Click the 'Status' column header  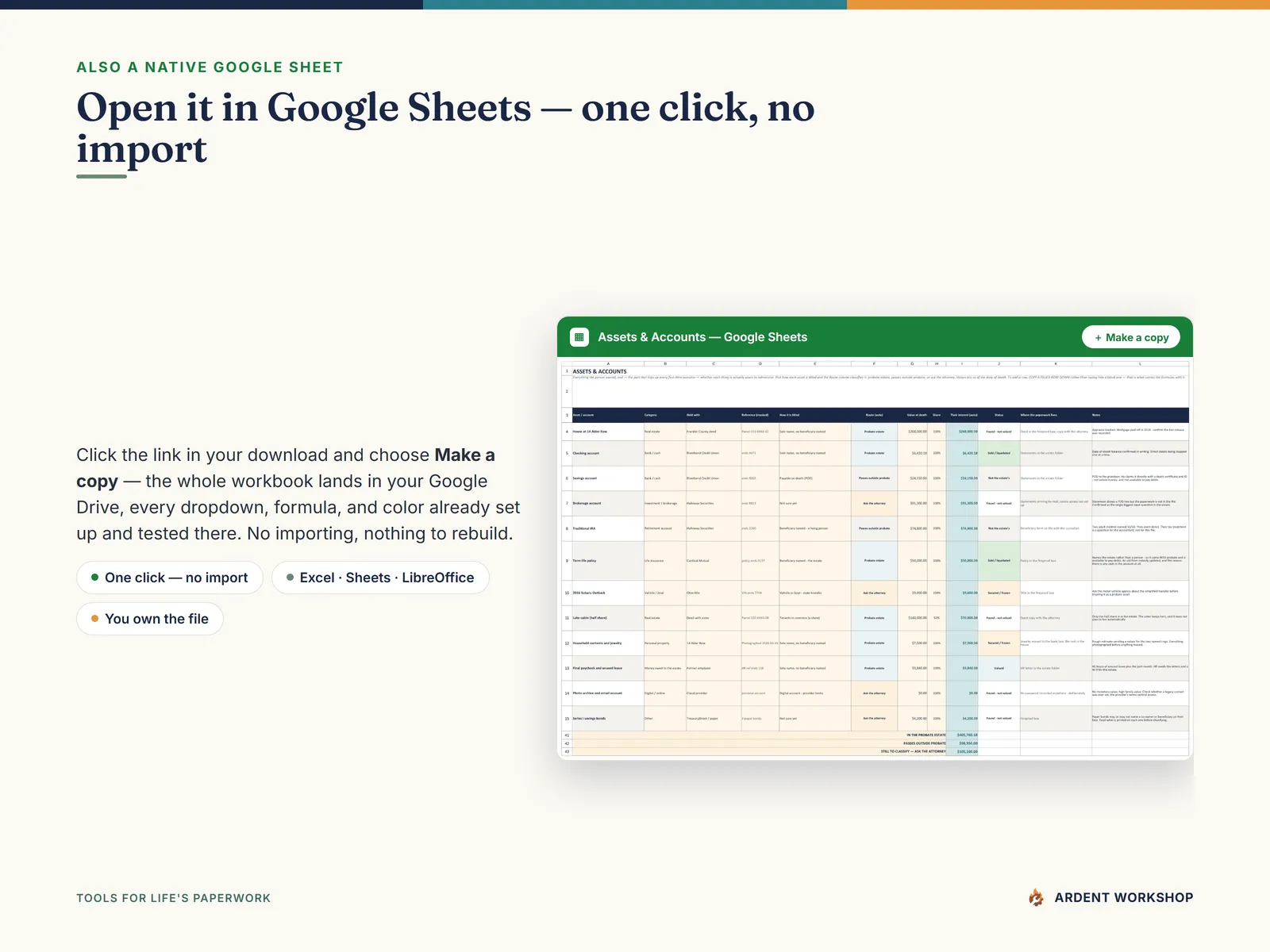click(x=999, y=415)
